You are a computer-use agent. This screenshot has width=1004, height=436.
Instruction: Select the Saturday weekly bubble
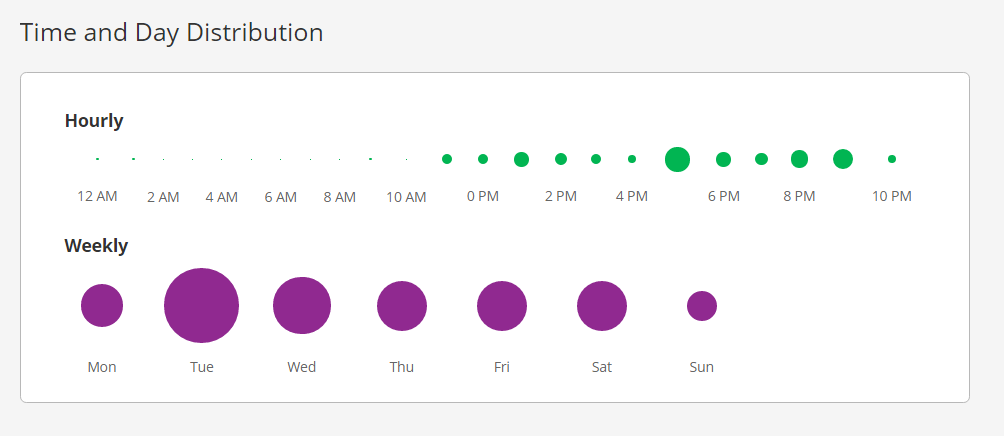(602, 306)
